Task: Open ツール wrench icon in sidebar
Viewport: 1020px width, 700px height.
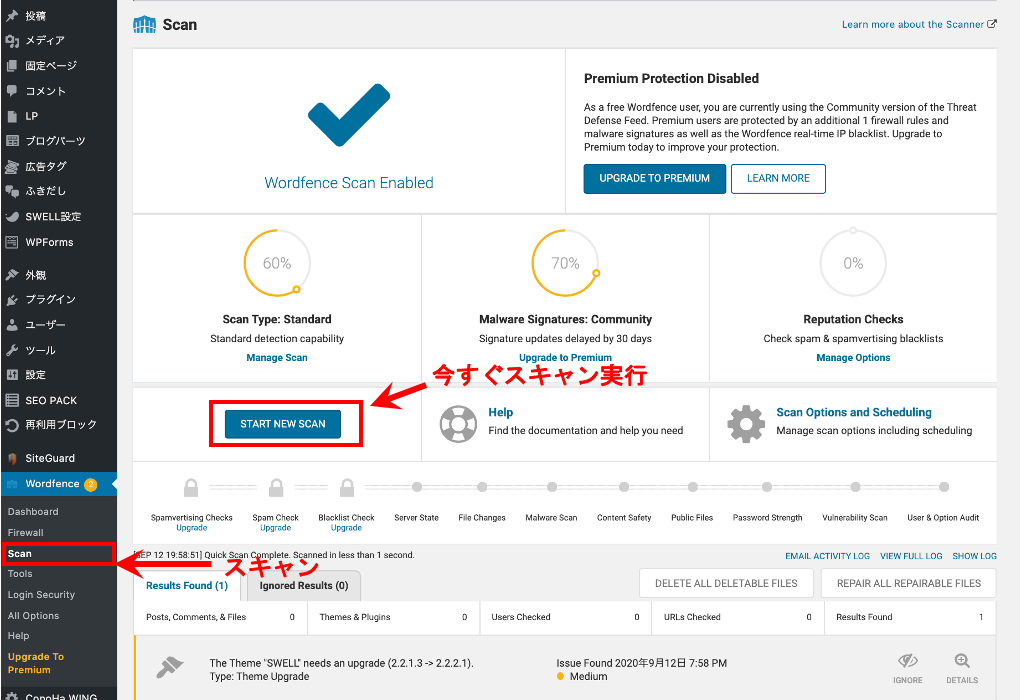Action: pos(12,350)
